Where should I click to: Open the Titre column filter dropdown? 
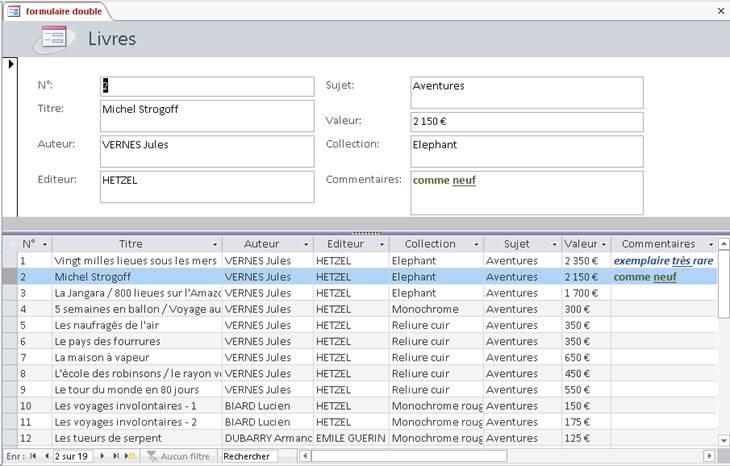click(215, 244)
